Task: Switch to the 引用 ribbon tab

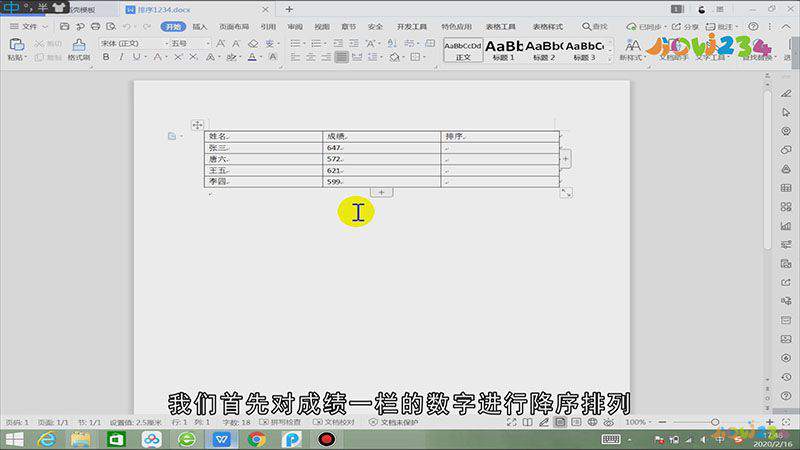Action: coord(268,27)
